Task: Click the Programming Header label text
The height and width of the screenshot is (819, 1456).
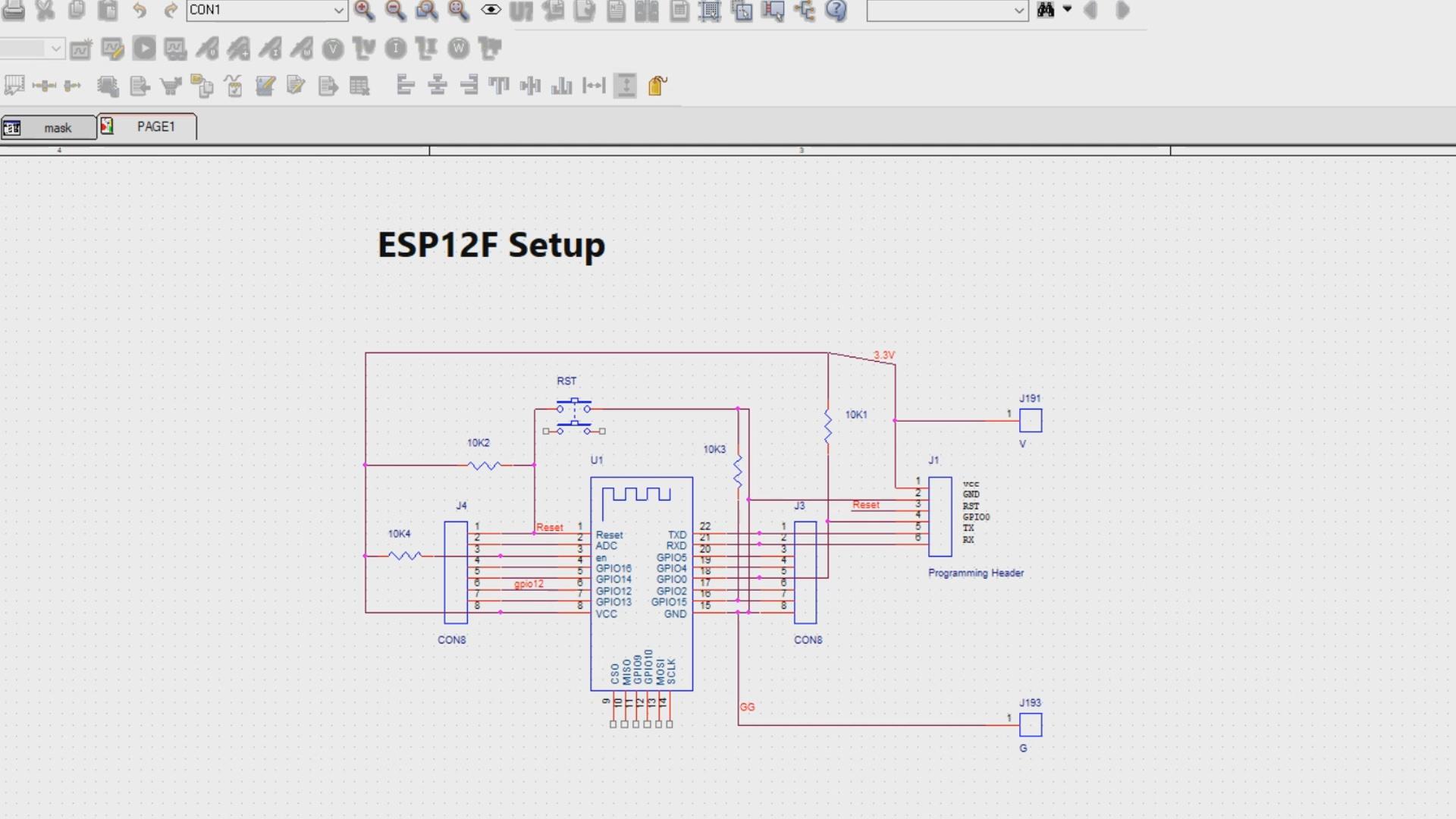Action: coord(975,573)
